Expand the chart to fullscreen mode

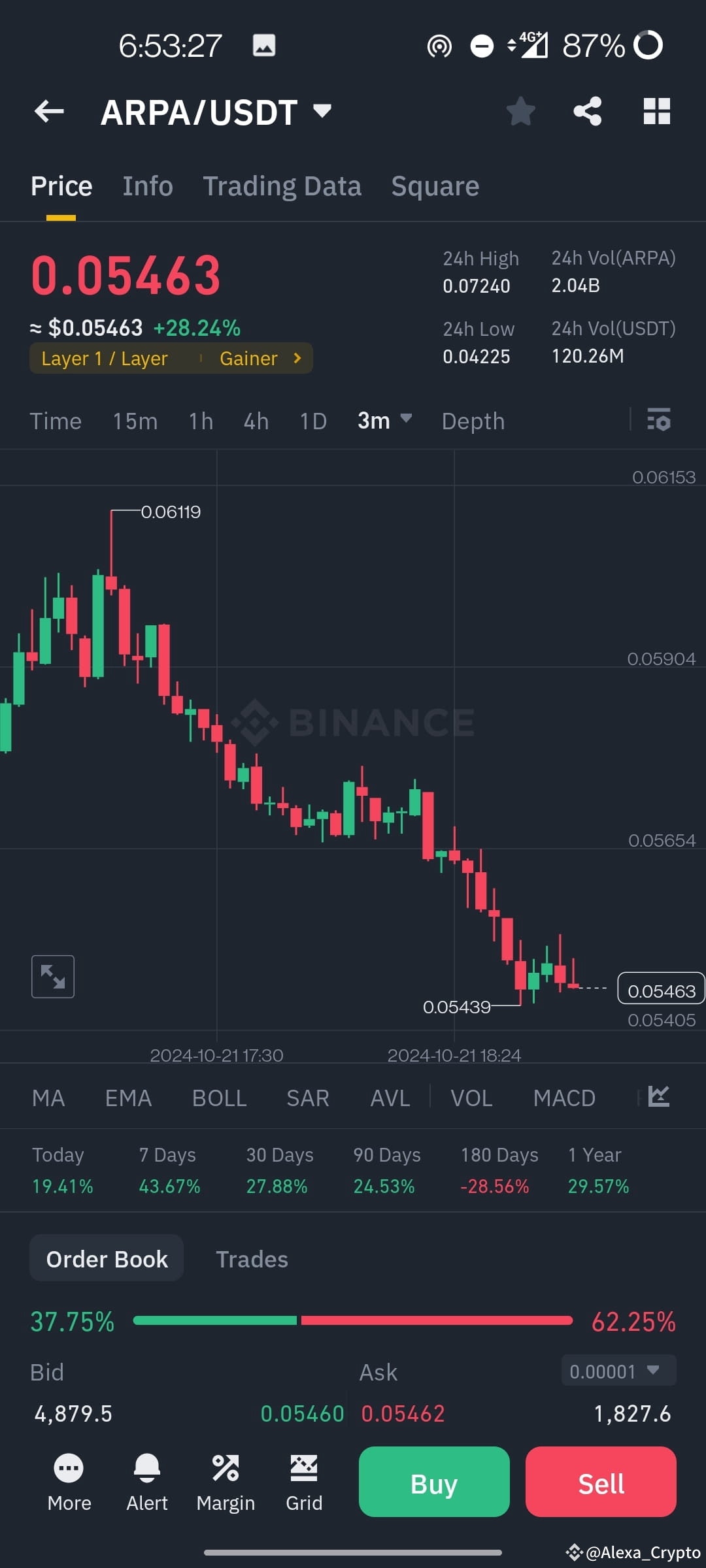coord(52,976)
